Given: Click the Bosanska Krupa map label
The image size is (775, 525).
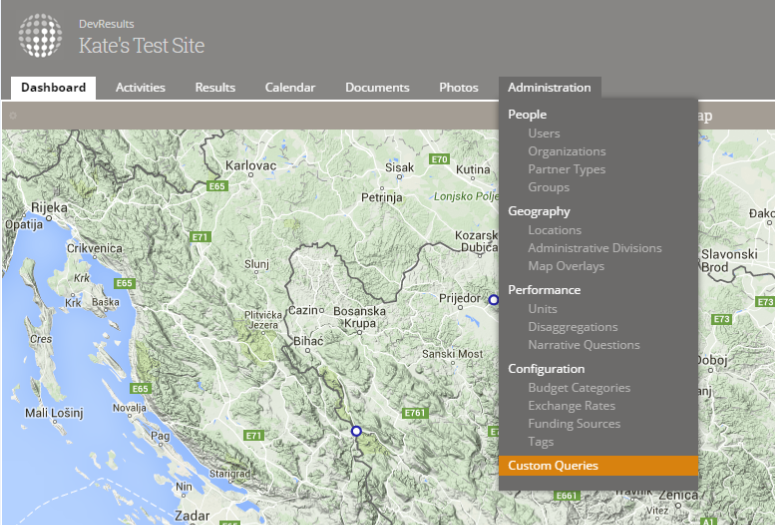Looking at the screenshot, I should coord(359,317).
